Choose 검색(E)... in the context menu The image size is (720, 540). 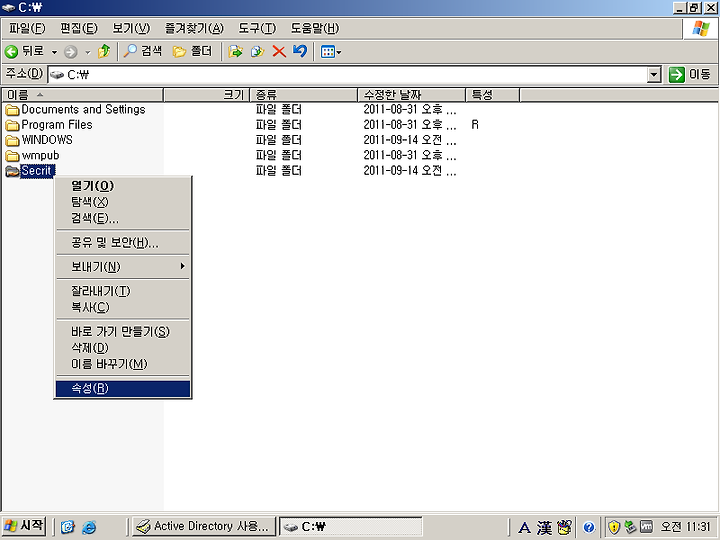(x=123, y=218)
